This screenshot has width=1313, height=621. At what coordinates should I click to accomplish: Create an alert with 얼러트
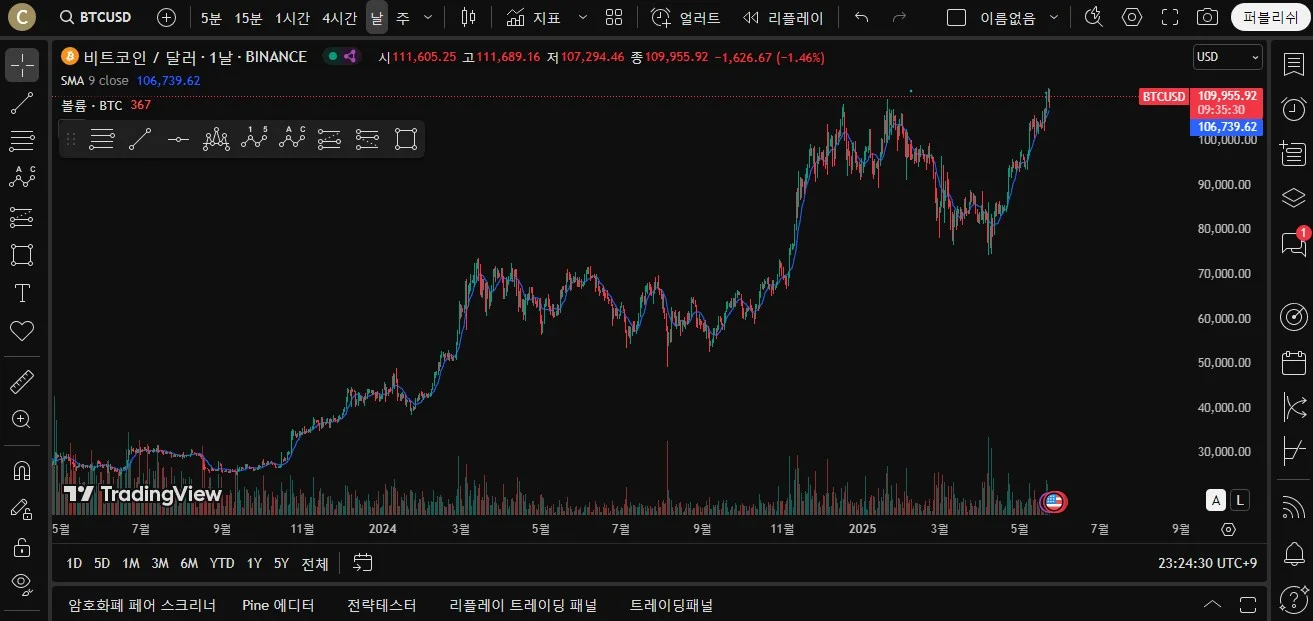[x=685, y=17]
